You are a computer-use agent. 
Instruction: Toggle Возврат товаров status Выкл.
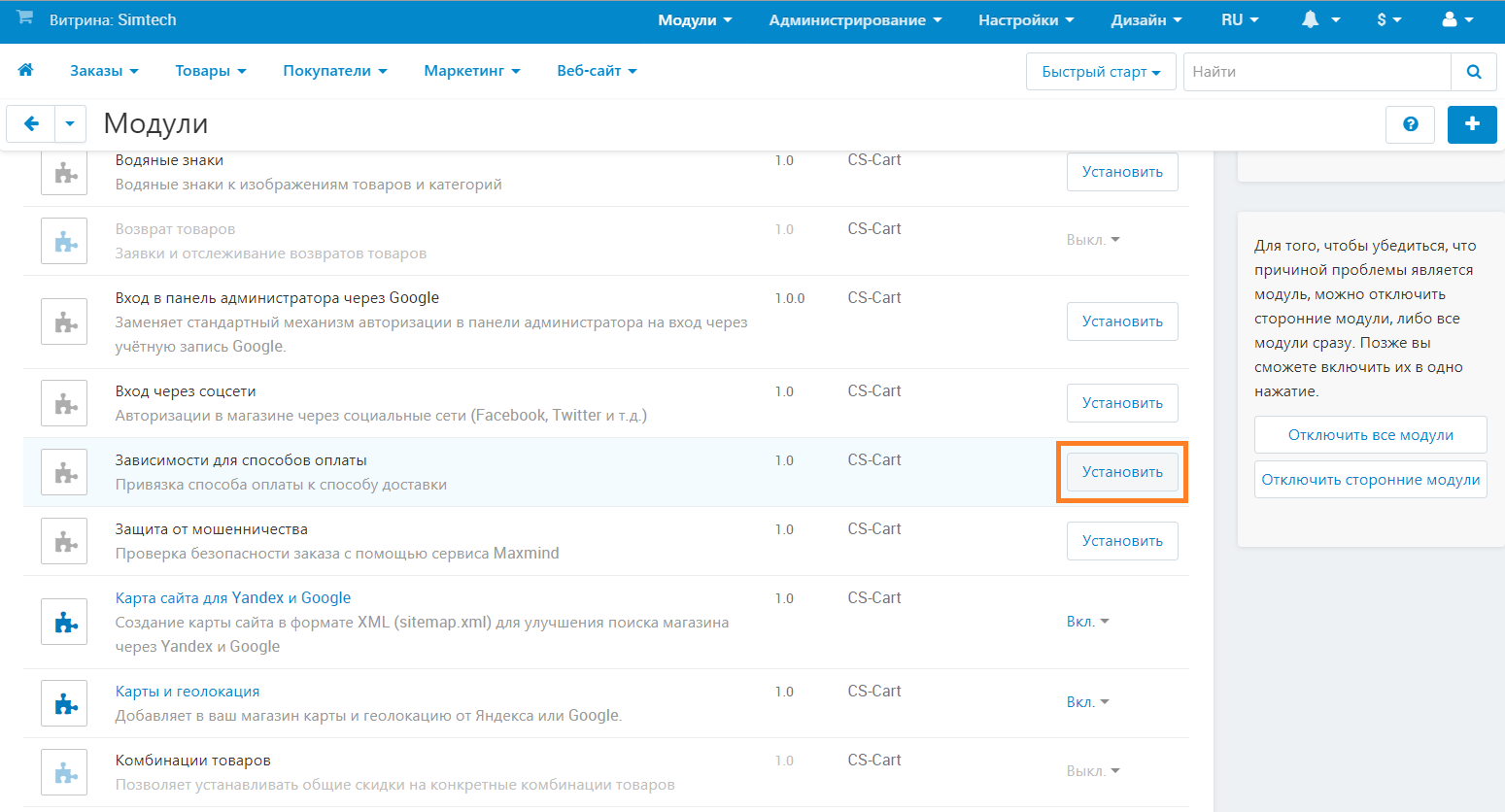coord(1092,240)
